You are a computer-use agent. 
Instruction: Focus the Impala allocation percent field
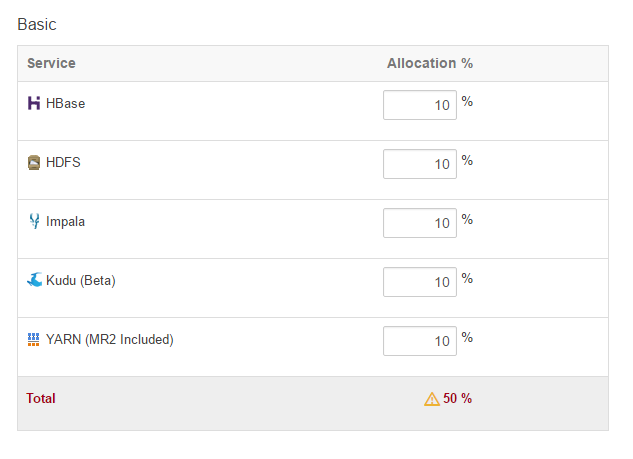pos(419,223)
